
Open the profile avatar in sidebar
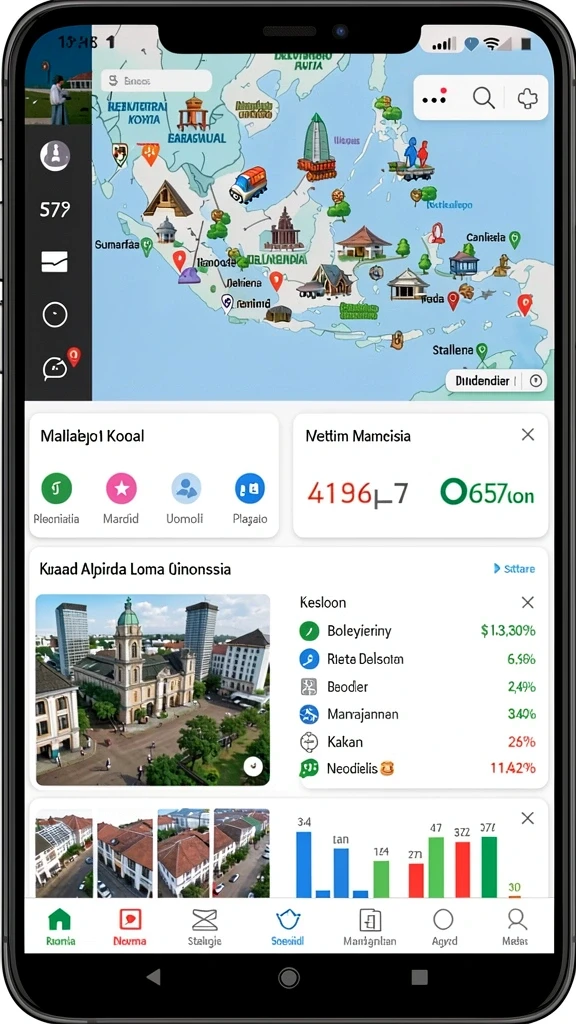tap(55, 156)
